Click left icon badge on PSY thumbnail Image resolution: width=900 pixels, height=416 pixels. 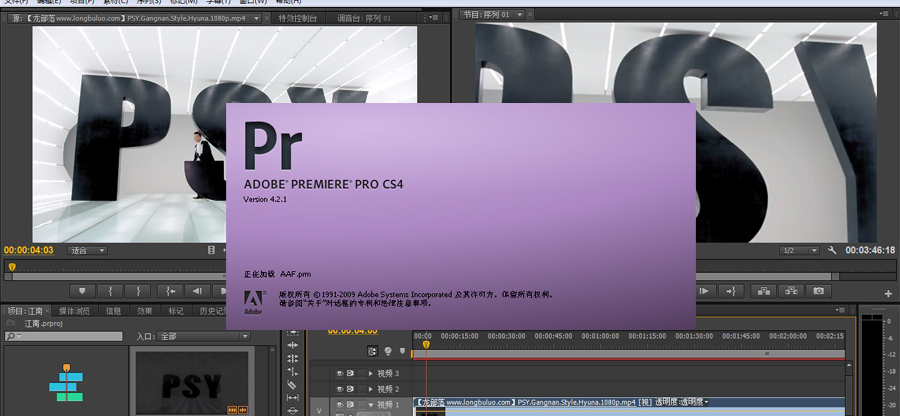coord(232,410)
